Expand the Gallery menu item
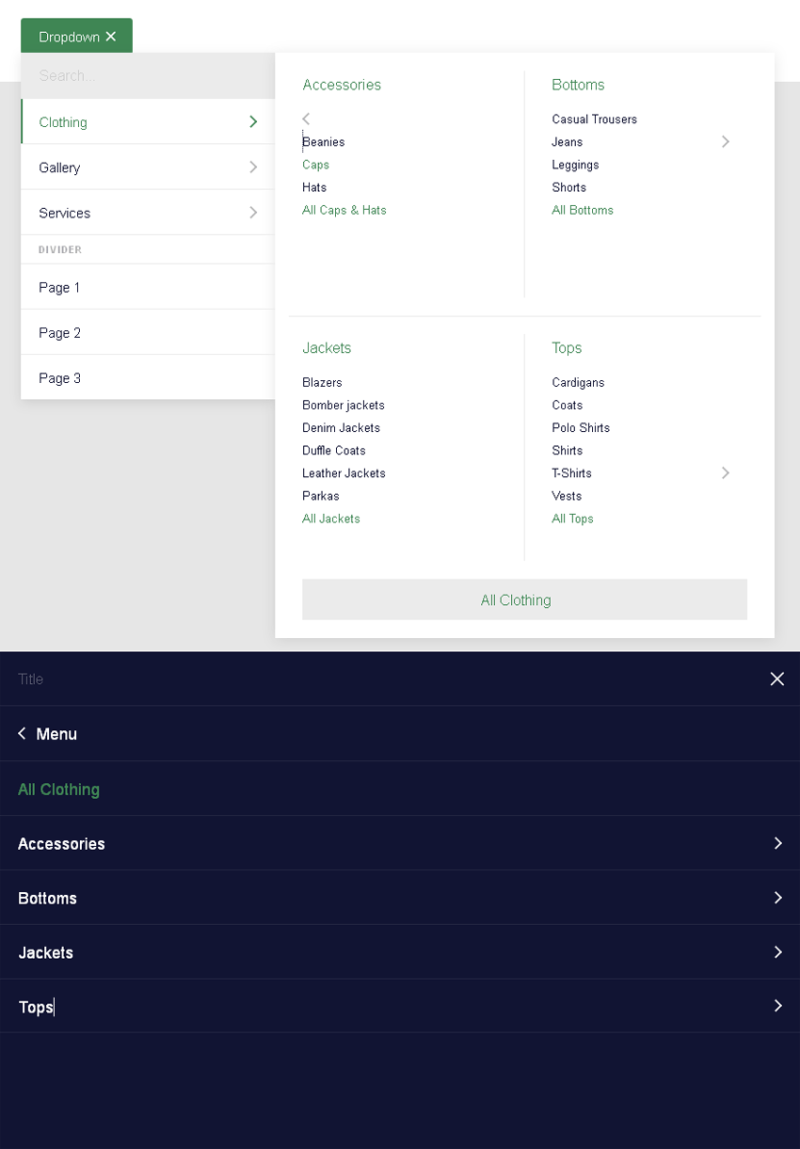The image size is (800, 1149). click(147, 168)
